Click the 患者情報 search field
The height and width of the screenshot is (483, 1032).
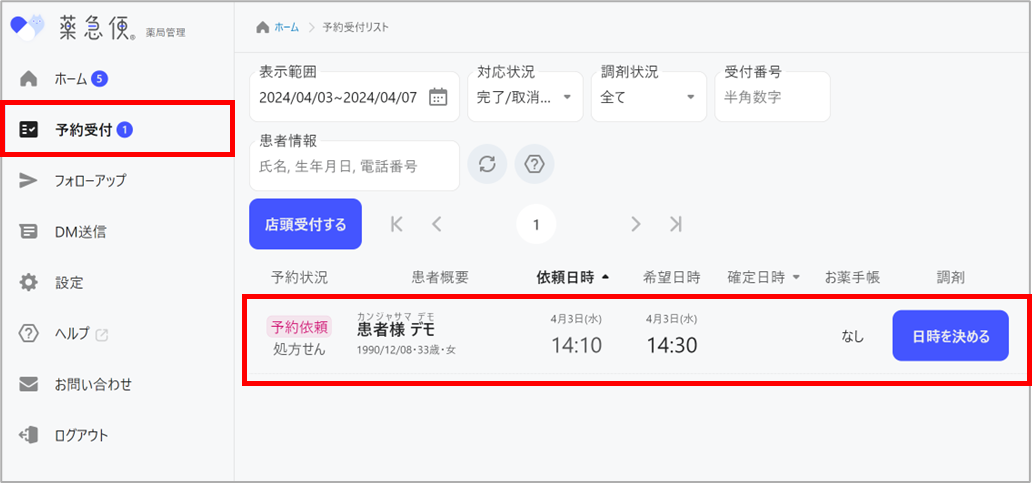click(353, 166)
